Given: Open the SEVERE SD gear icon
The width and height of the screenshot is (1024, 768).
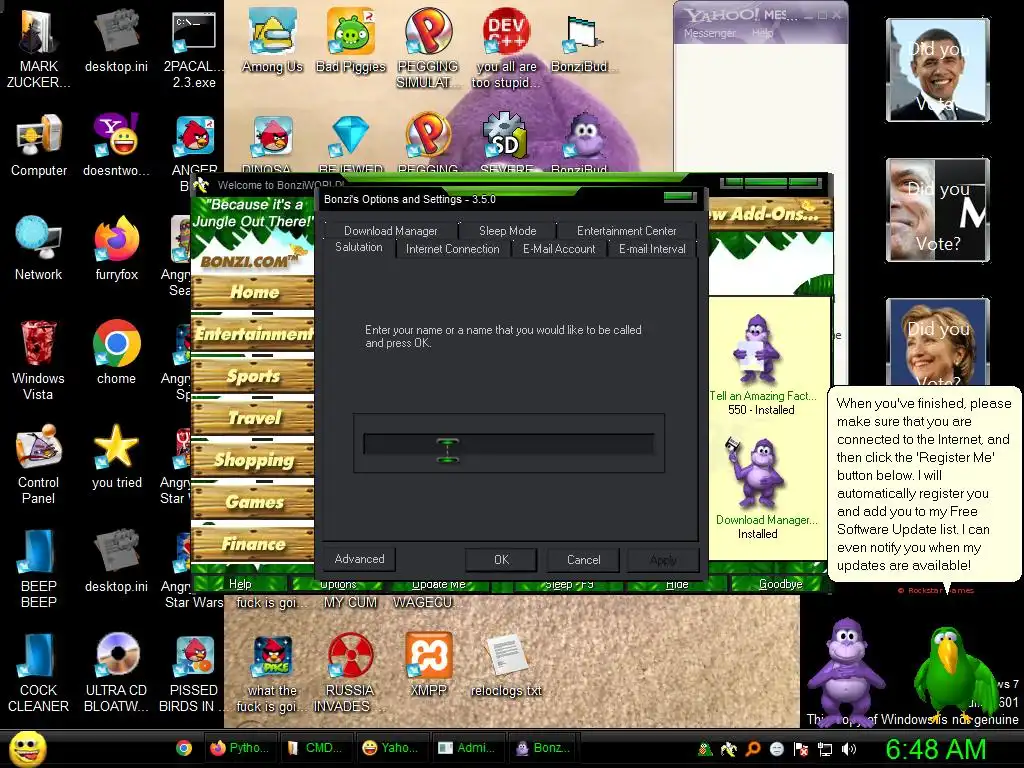Looking at the screenshot, I should (506, 136).
